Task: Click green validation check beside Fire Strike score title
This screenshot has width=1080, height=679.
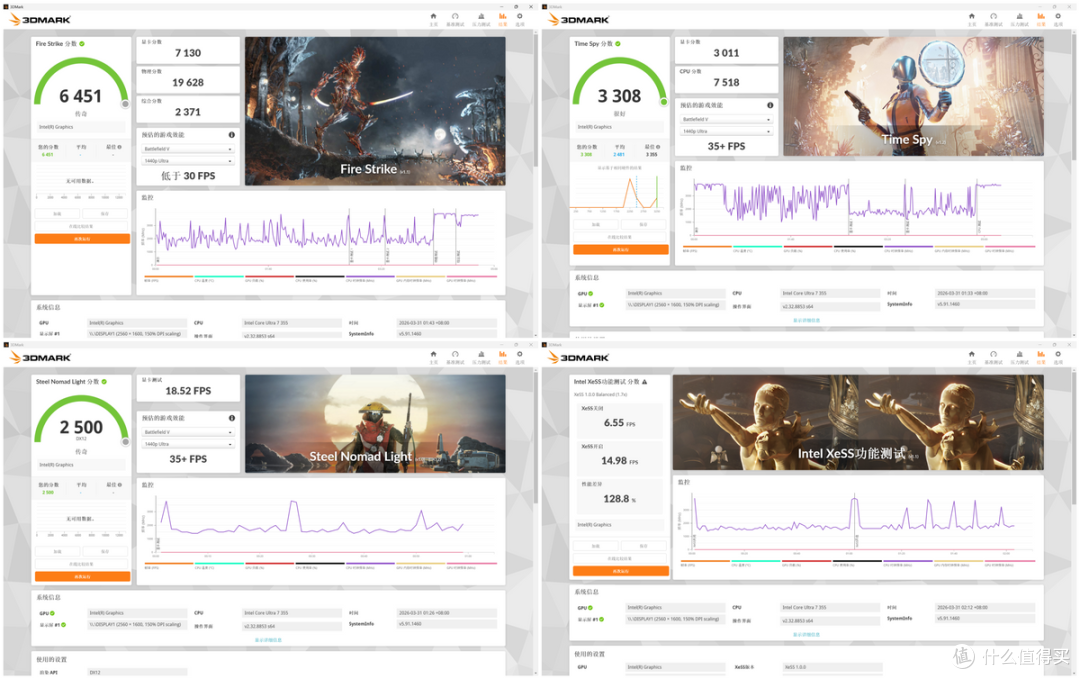Action: [x=82, y=43]
